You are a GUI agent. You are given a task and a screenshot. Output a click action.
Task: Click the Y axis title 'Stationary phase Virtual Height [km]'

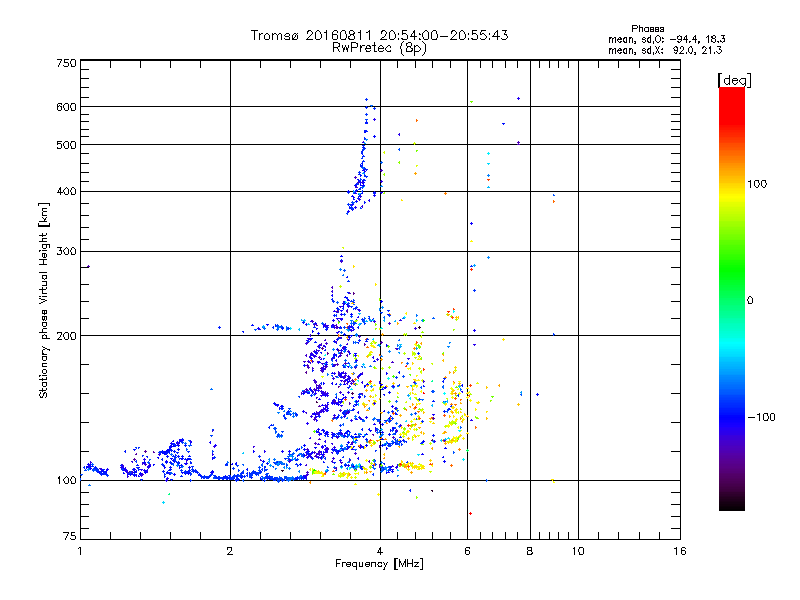click(43, 301)
